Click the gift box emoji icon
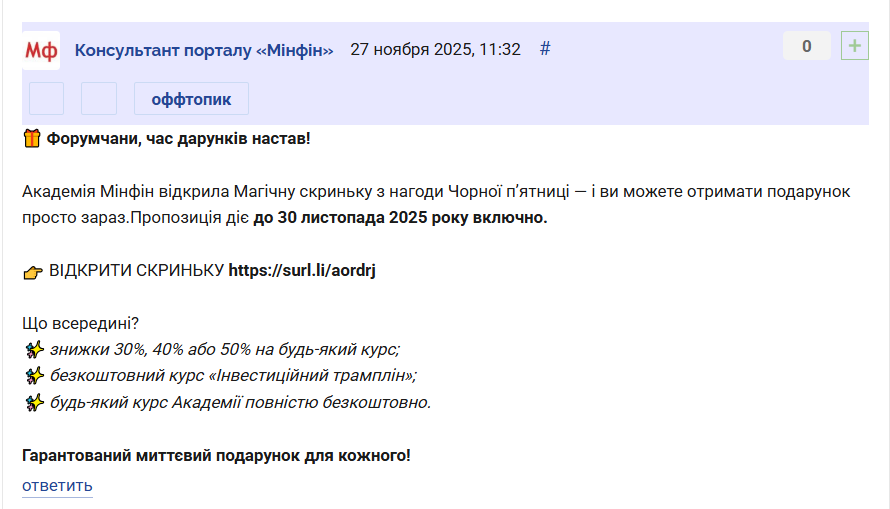 click(32, 138)
